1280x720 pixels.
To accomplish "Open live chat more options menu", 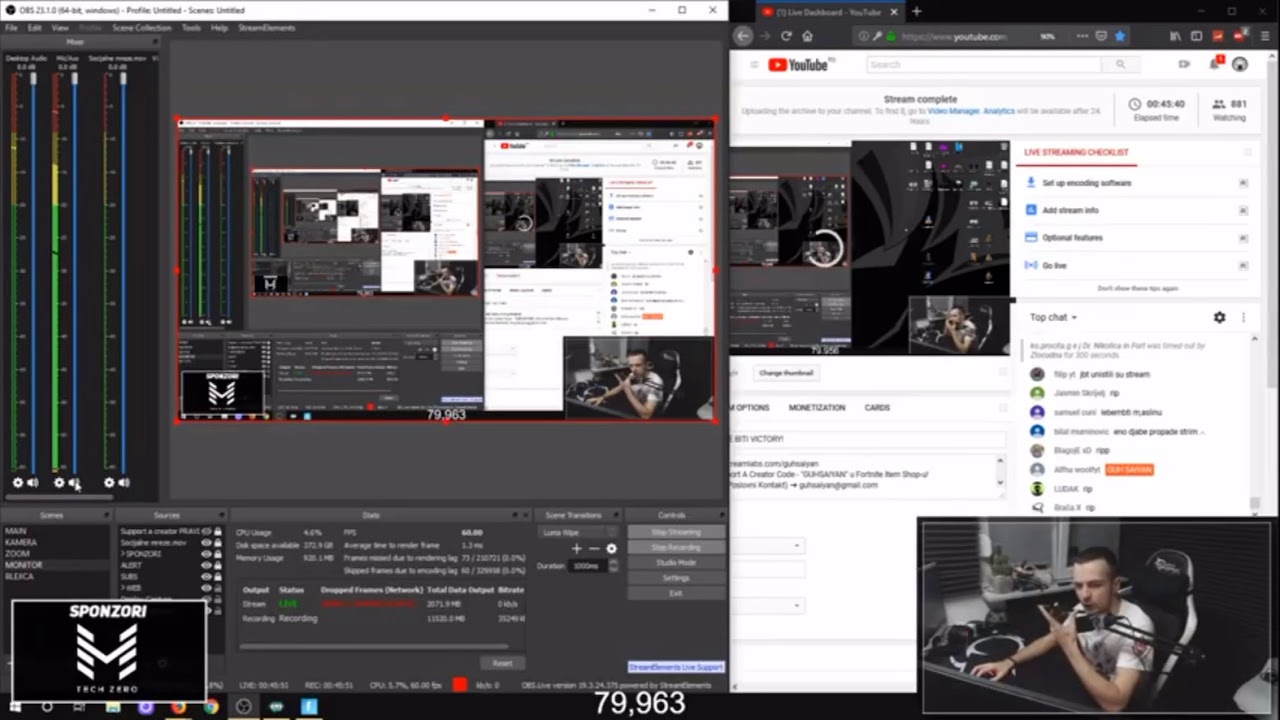I will point(1243,317).
